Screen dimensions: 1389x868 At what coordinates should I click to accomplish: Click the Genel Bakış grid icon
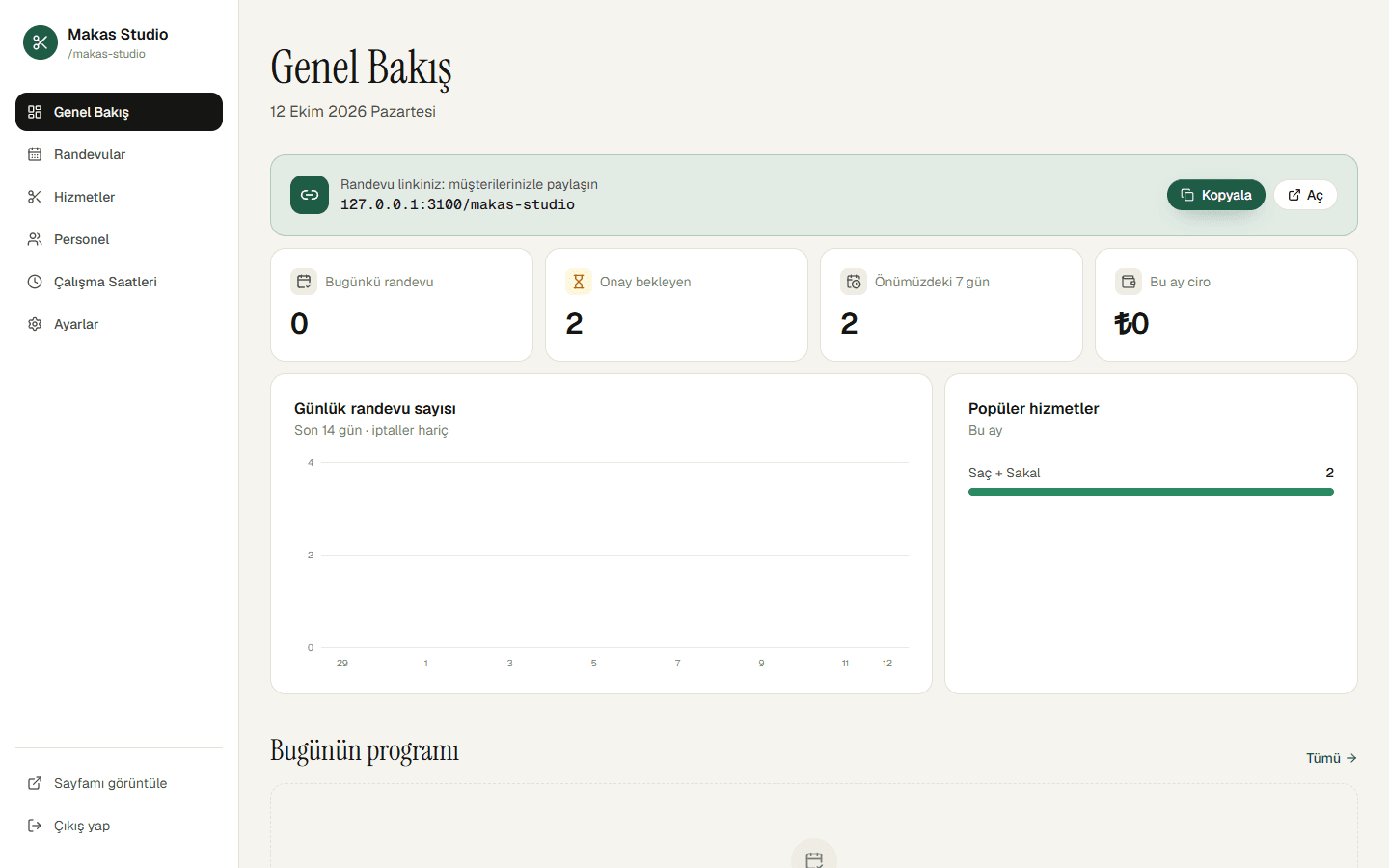(x=35, y=112)
